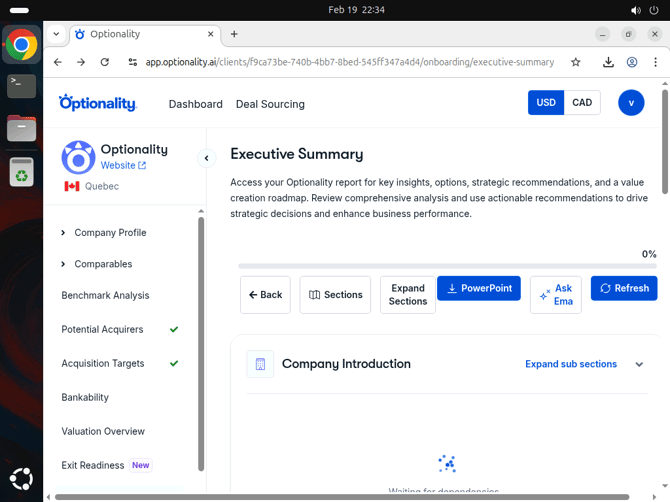The height and width of the screenshot is (502, 670).
Task: Click the 'Quebec' location text
Action: [102, 186]
